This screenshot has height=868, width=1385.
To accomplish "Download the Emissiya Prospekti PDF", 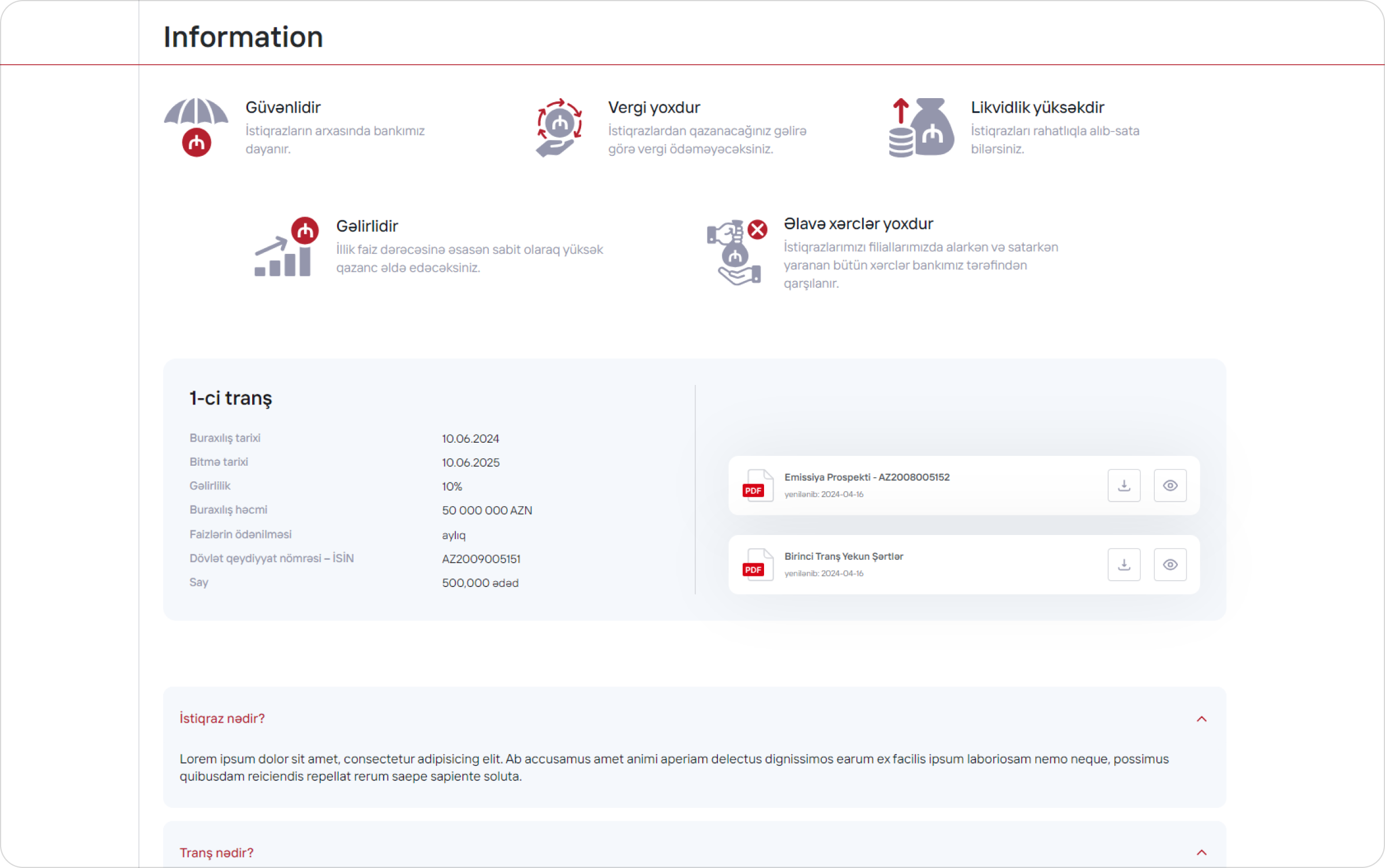I will [1124, 485].
